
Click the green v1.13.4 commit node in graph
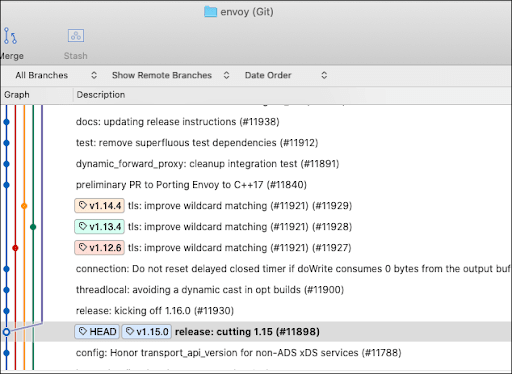pos(33,227)
